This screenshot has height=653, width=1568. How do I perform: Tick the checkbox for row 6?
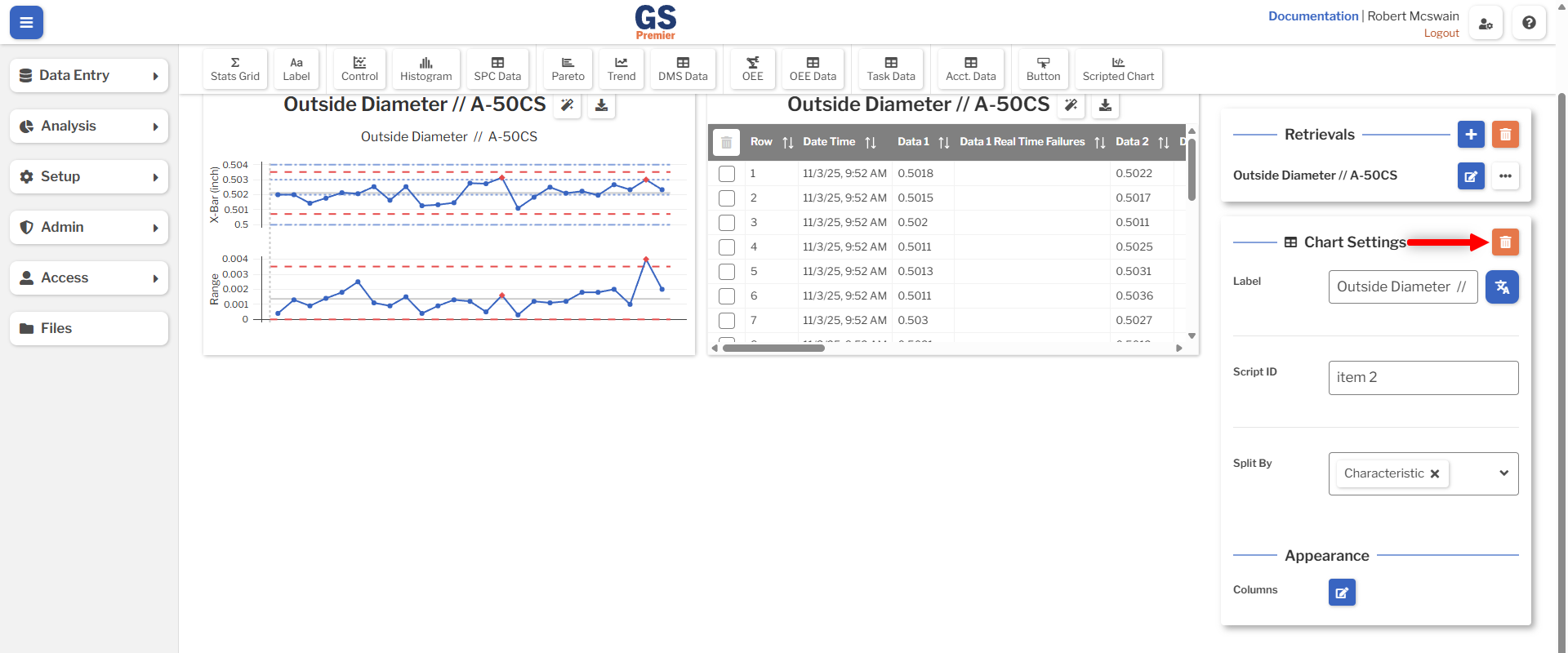(x=727, y=296)
